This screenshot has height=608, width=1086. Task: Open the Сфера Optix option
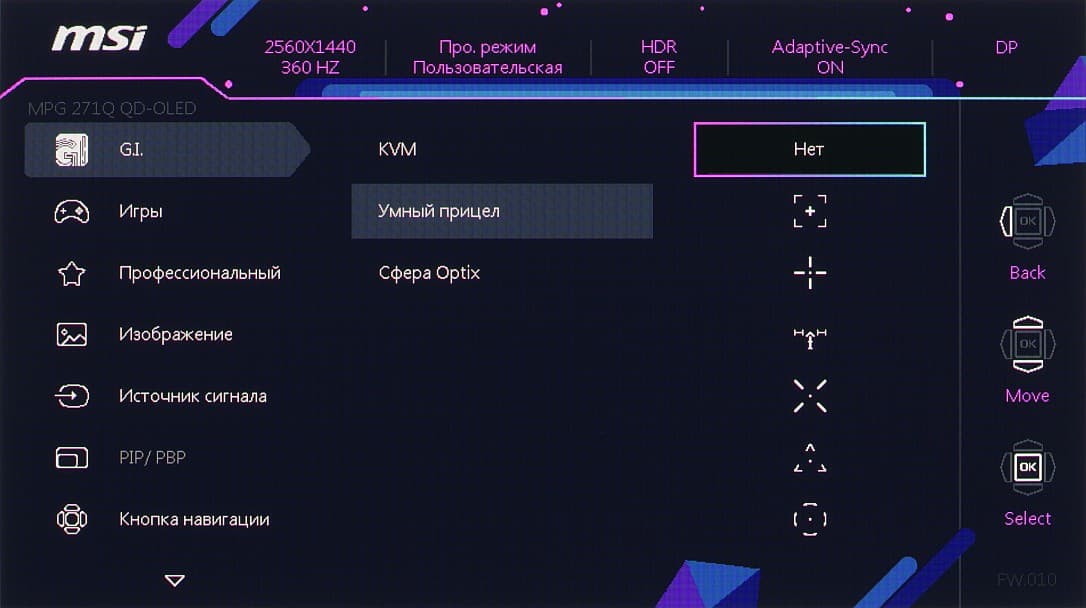point(429,273)
